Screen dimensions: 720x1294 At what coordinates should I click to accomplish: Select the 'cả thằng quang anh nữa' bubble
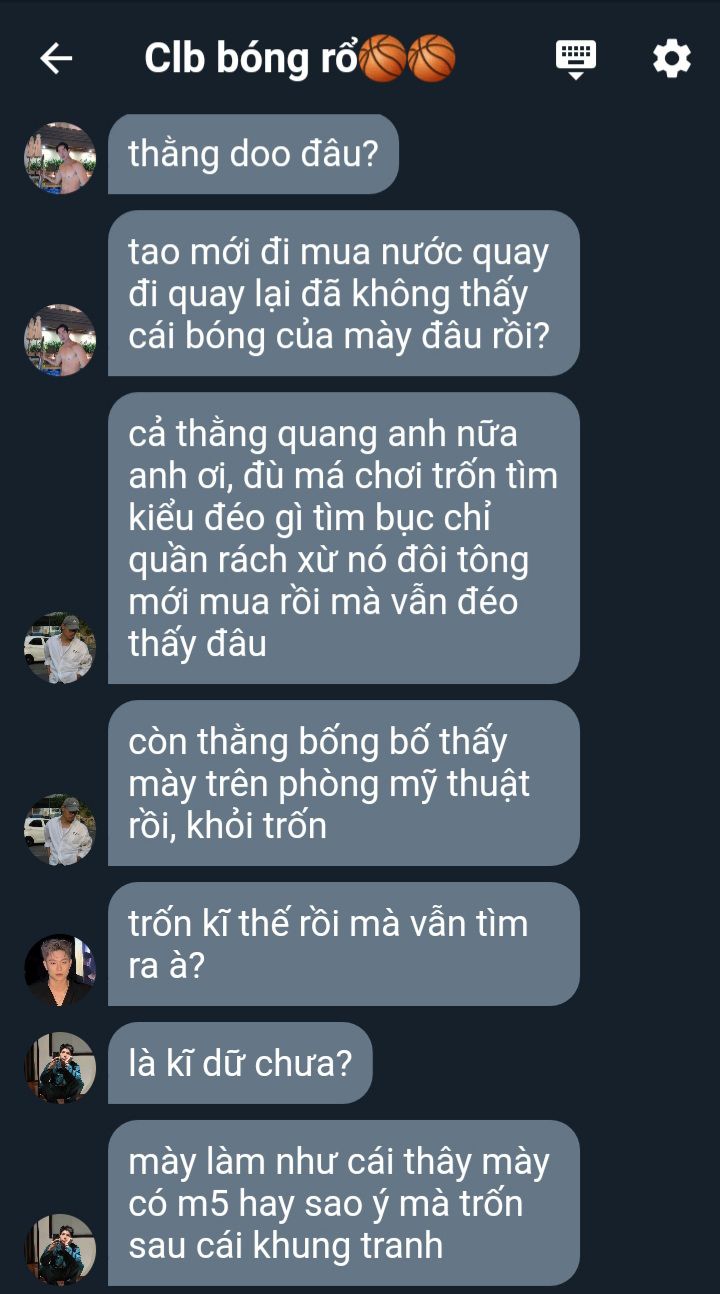click(x=344, y=538)
